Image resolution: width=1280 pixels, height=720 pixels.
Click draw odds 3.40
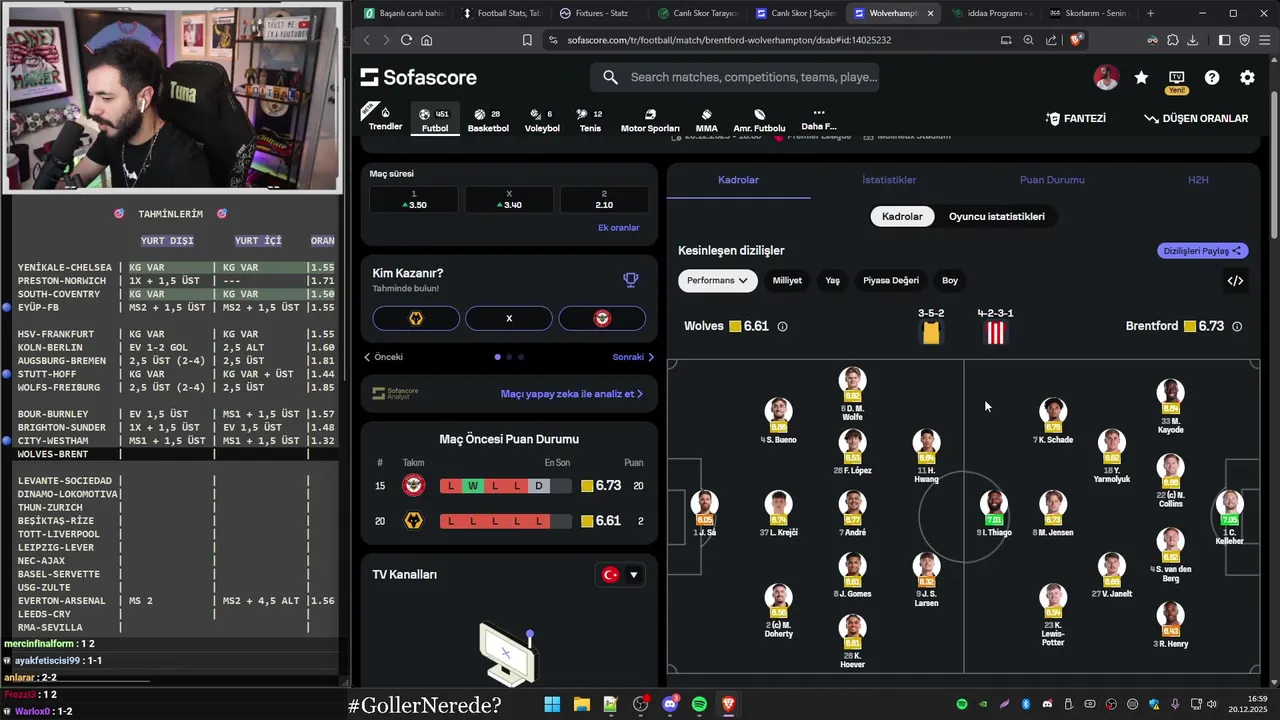(509, 199)
